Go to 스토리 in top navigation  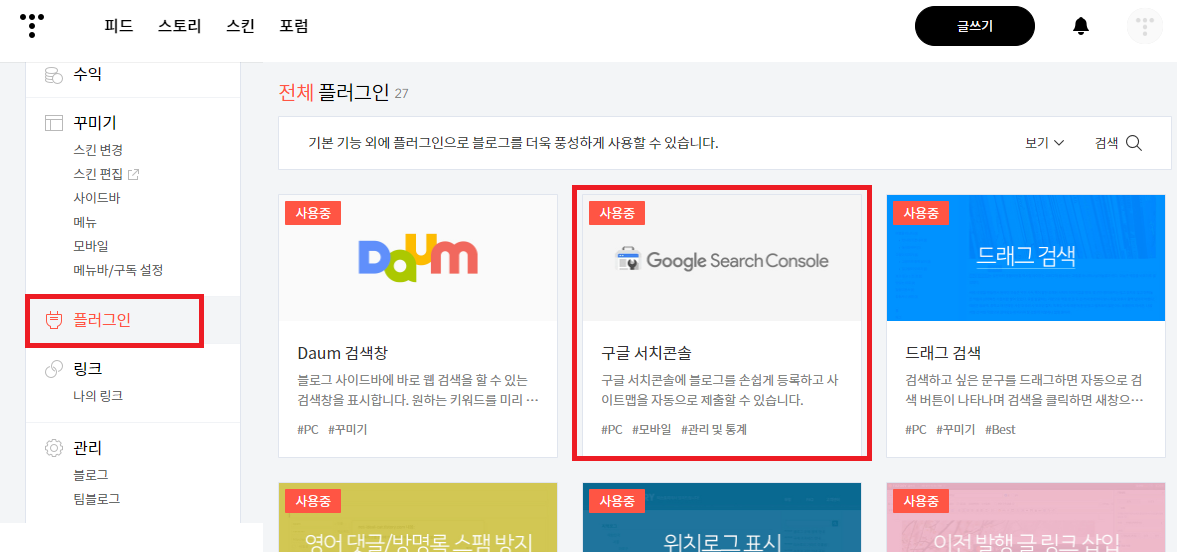tap(179, 26)
